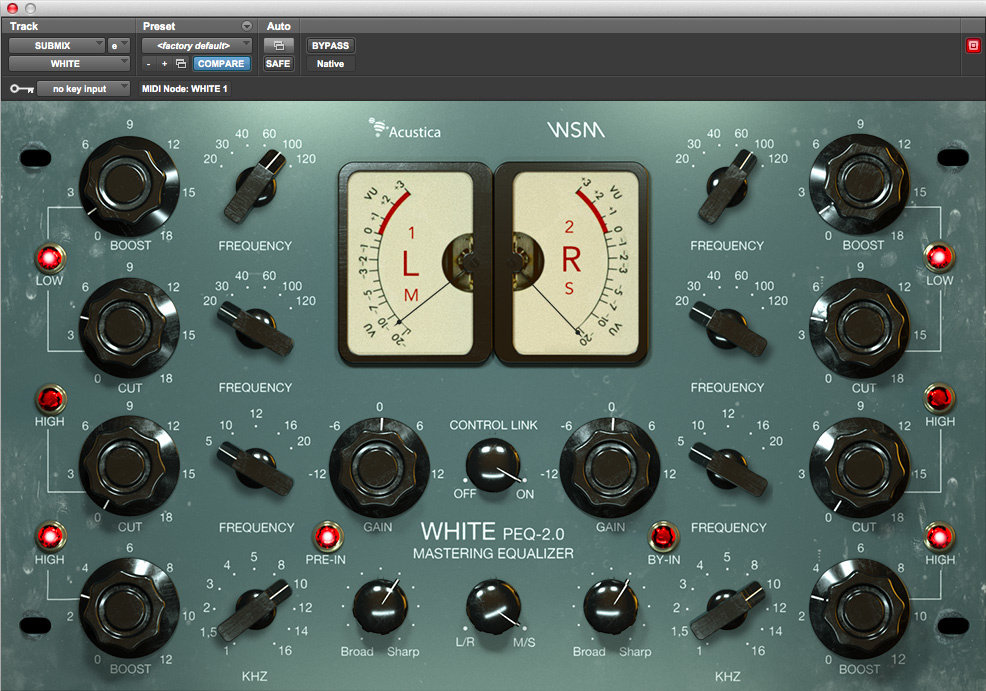Click the Preset header label
The image size is (986, 691).
pyautogui.click(x=158, y=26)
